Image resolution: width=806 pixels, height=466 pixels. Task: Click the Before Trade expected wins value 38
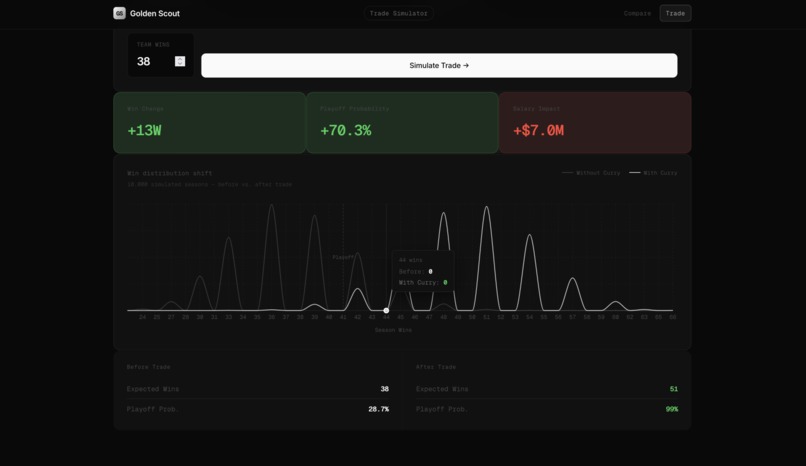coord(384,389)
